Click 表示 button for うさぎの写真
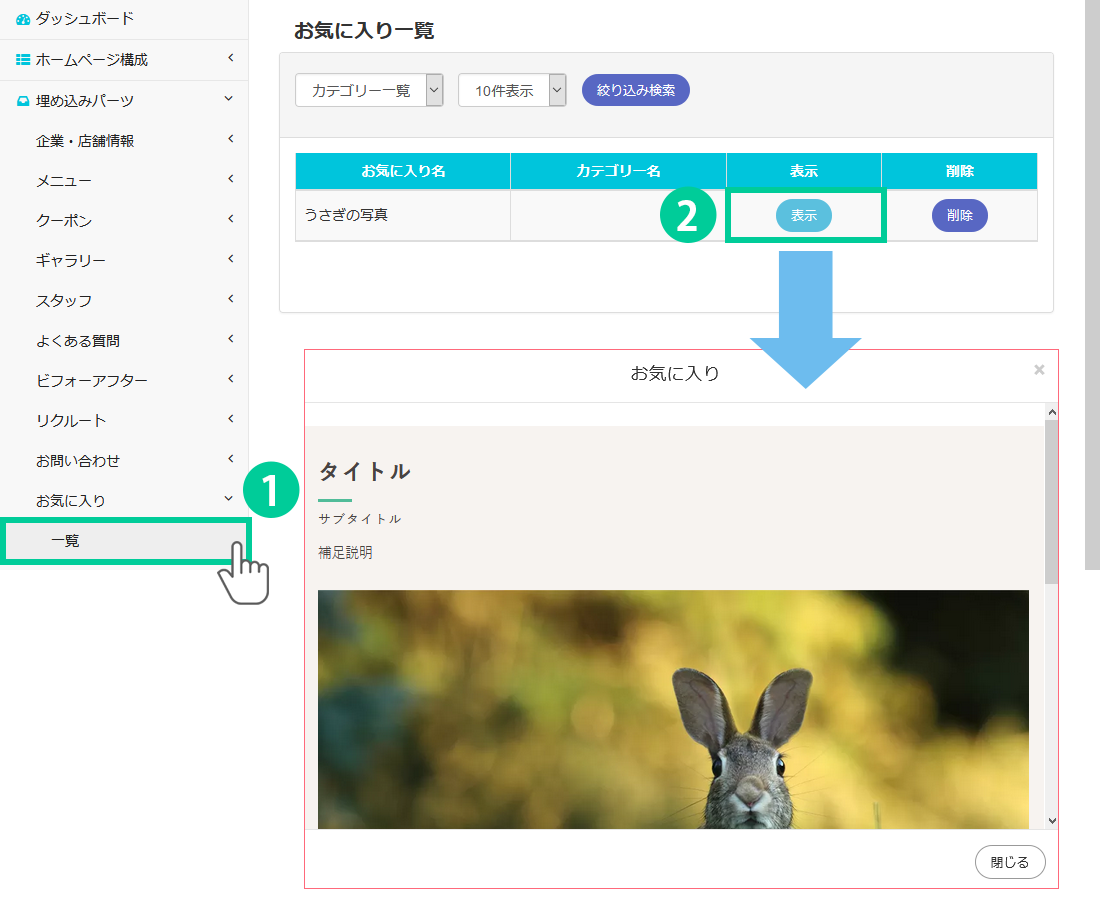Viewport: 1100px width, 899px height. [804, 215]
